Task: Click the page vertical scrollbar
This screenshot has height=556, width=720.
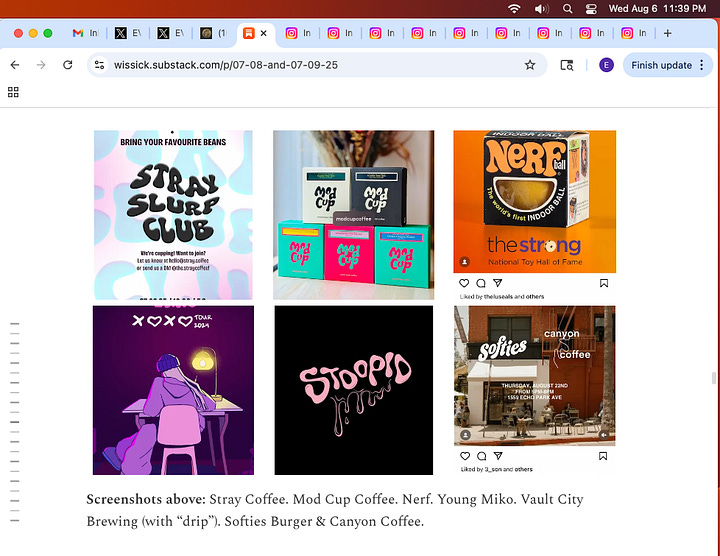Action: pyautogui.click(x=713, y=378)
